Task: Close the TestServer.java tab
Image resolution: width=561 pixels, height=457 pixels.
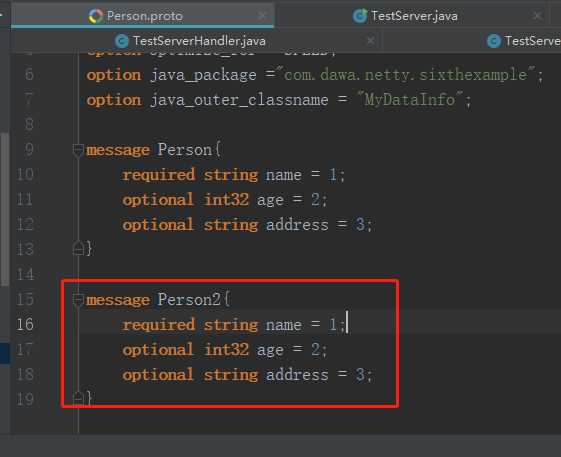Action: click(537, 16)
